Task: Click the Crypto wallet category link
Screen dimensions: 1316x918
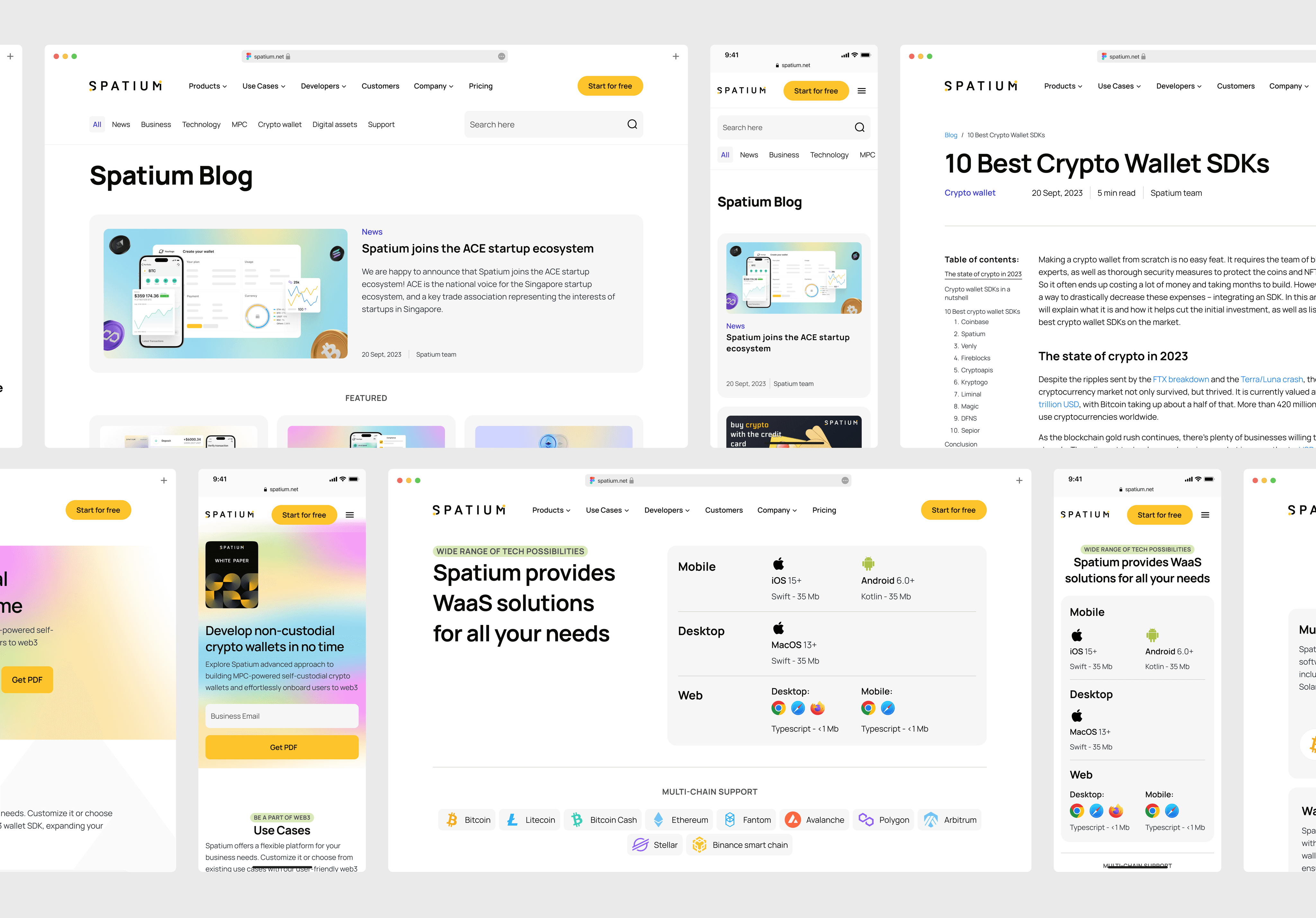Action: point(279,124)
